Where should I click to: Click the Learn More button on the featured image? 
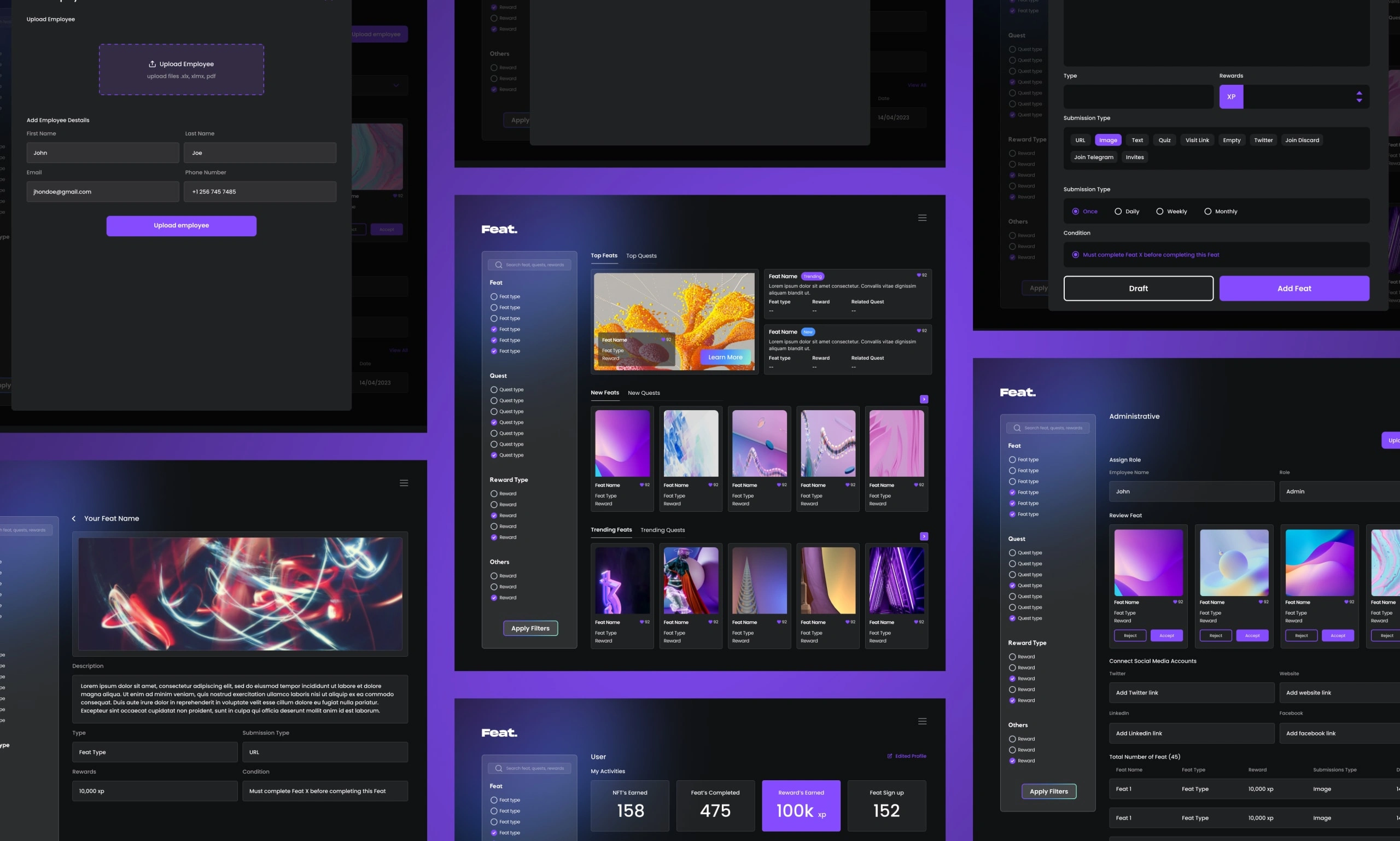point(725,357)
